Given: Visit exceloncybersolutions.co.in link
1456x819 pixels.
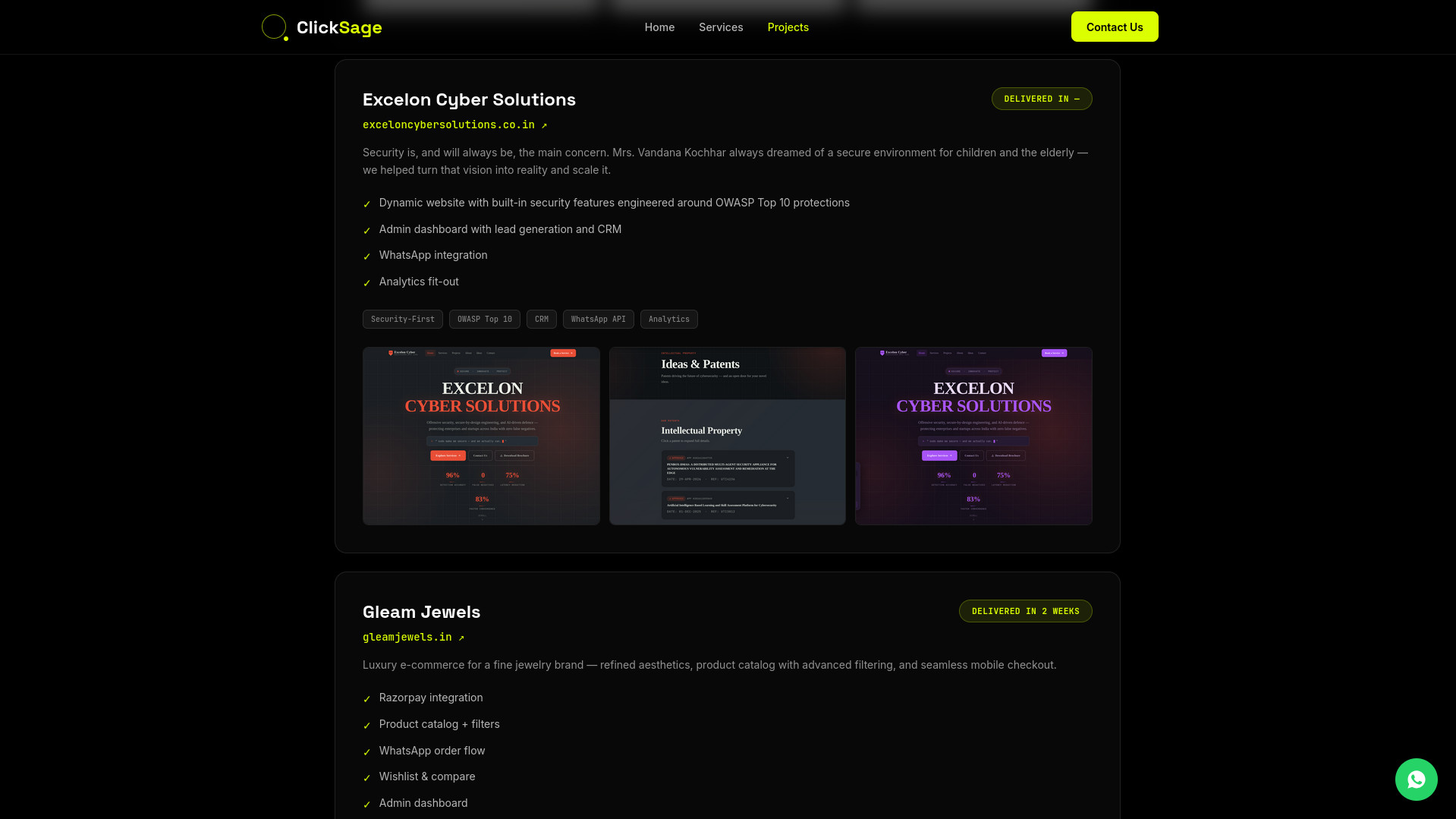Looking at the screenshot, I should pyautogui.click(x=454, y=124).
